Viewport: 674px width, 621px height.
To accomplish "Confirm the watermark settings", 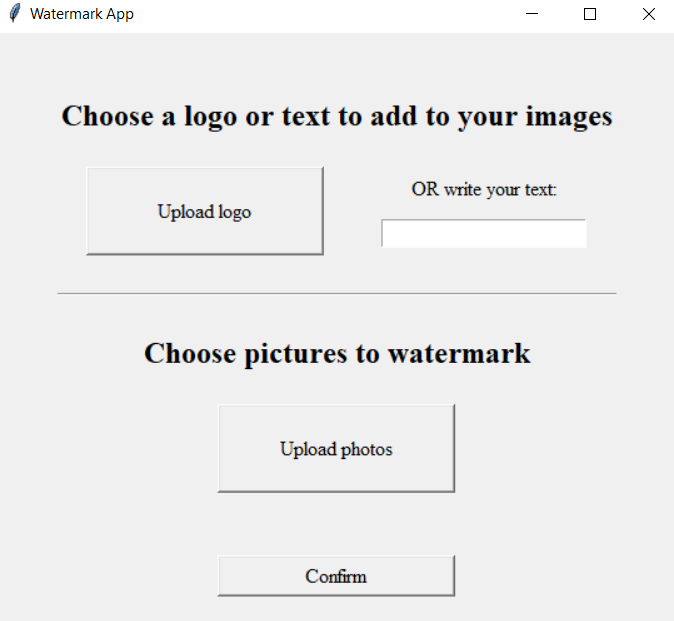I will tap(336, 576).
